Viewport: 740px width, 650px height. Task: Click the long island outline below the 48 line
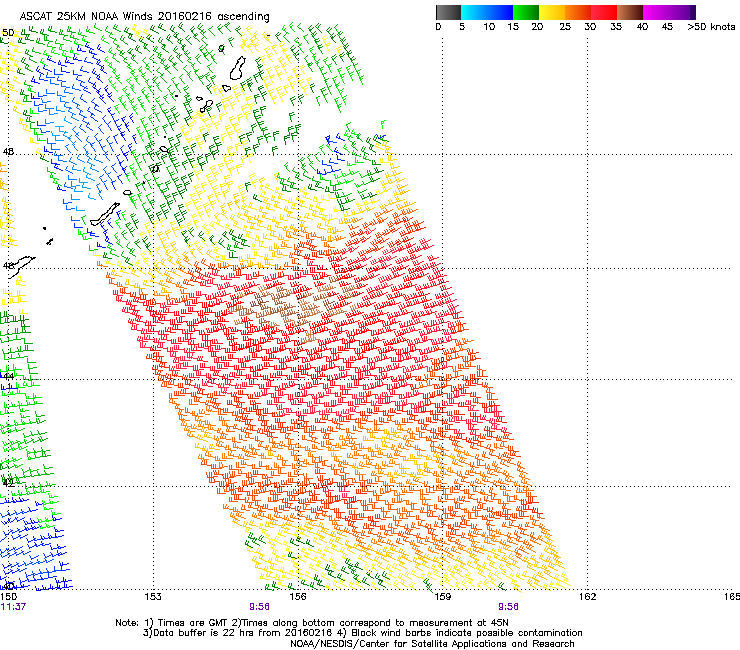(105, 214)
